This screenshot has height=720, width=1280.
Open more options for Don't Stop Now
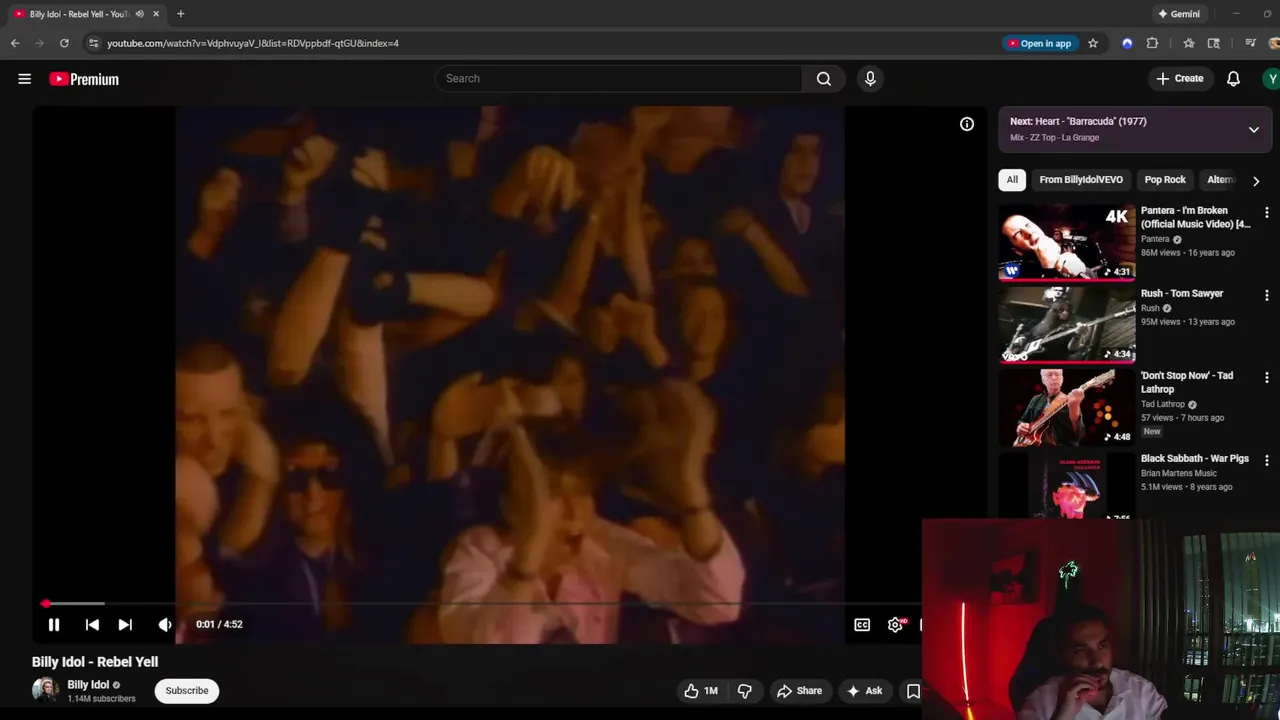coord(1267,378)
